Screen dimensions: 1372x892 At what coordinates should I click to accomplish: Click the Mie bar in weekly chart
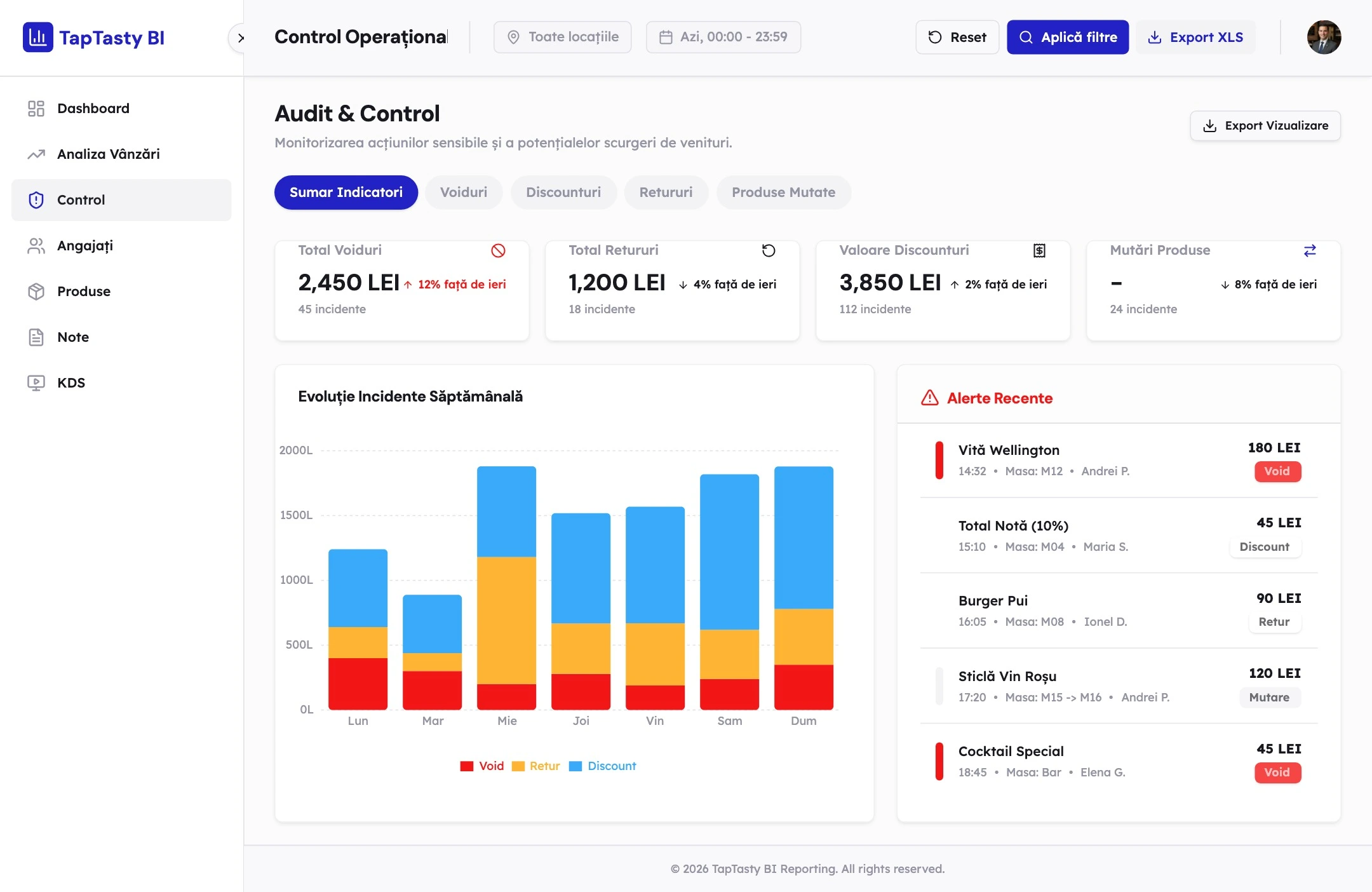click(506, 588)
